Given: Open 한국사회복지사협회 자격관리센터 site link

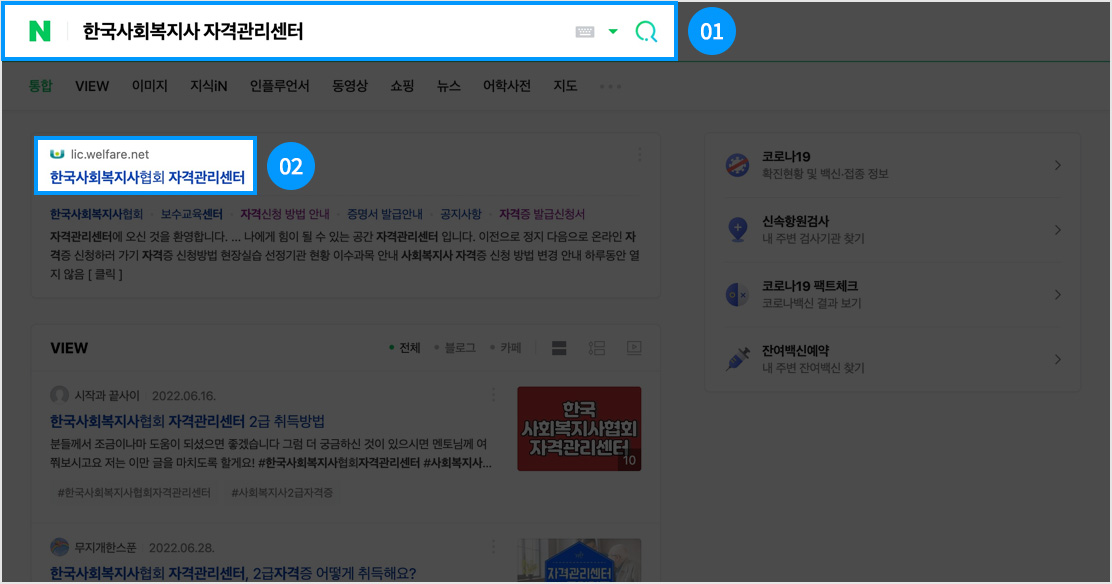Looking at the screenshot, I should pos(147,177).
